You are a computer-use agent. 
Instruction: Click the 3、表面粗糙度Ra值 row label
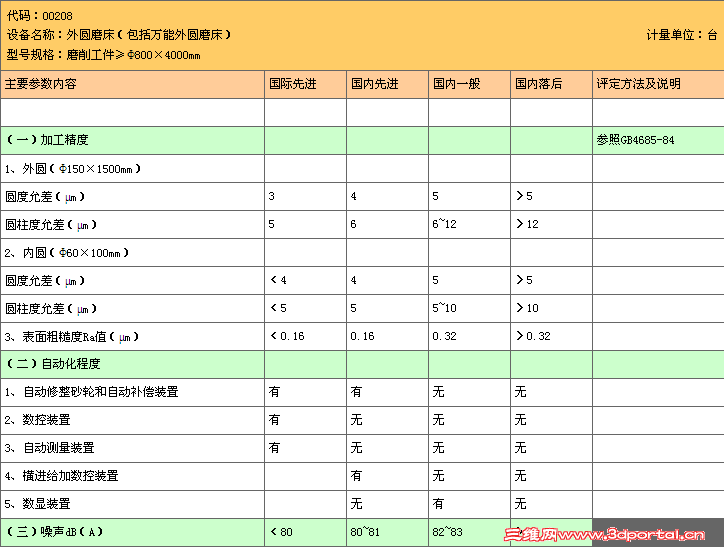pos(72,337)
